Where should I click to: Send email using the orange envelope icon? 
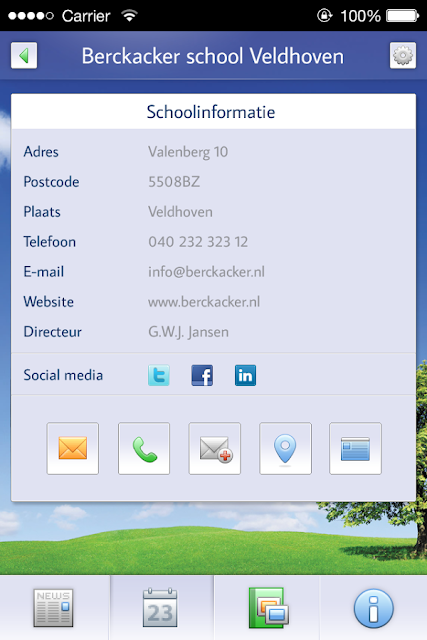pos(73,448)
